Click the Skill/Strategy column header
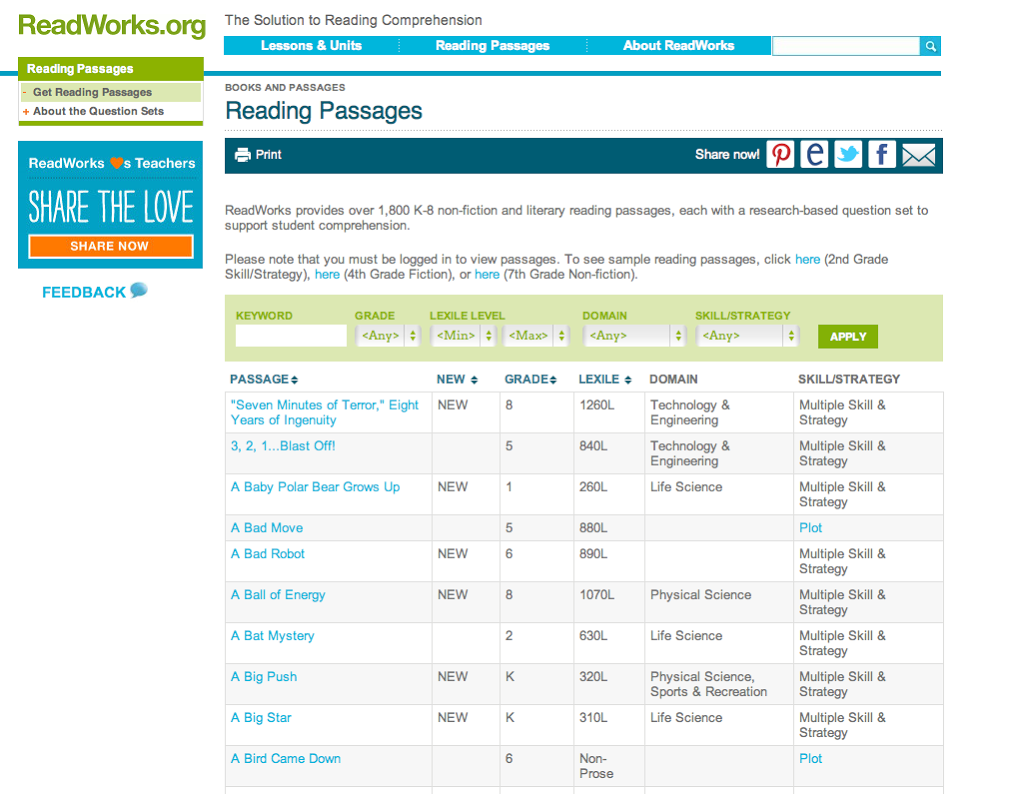Viewport: 1024px width, 794px height. click(849, 379)
